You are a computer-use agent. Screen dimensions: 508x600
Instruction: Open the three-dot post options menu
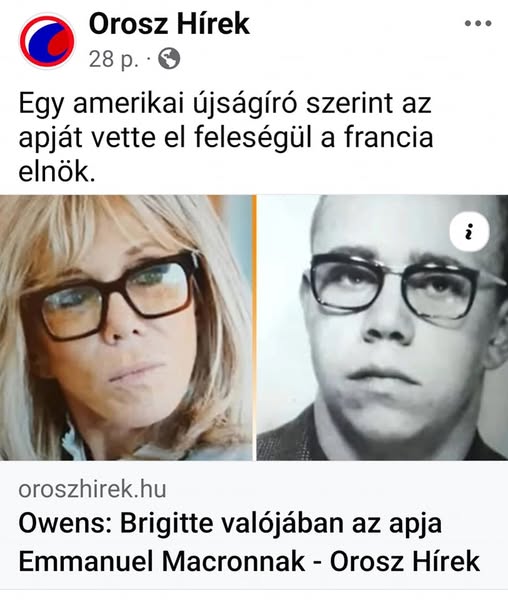coord(478,23)
